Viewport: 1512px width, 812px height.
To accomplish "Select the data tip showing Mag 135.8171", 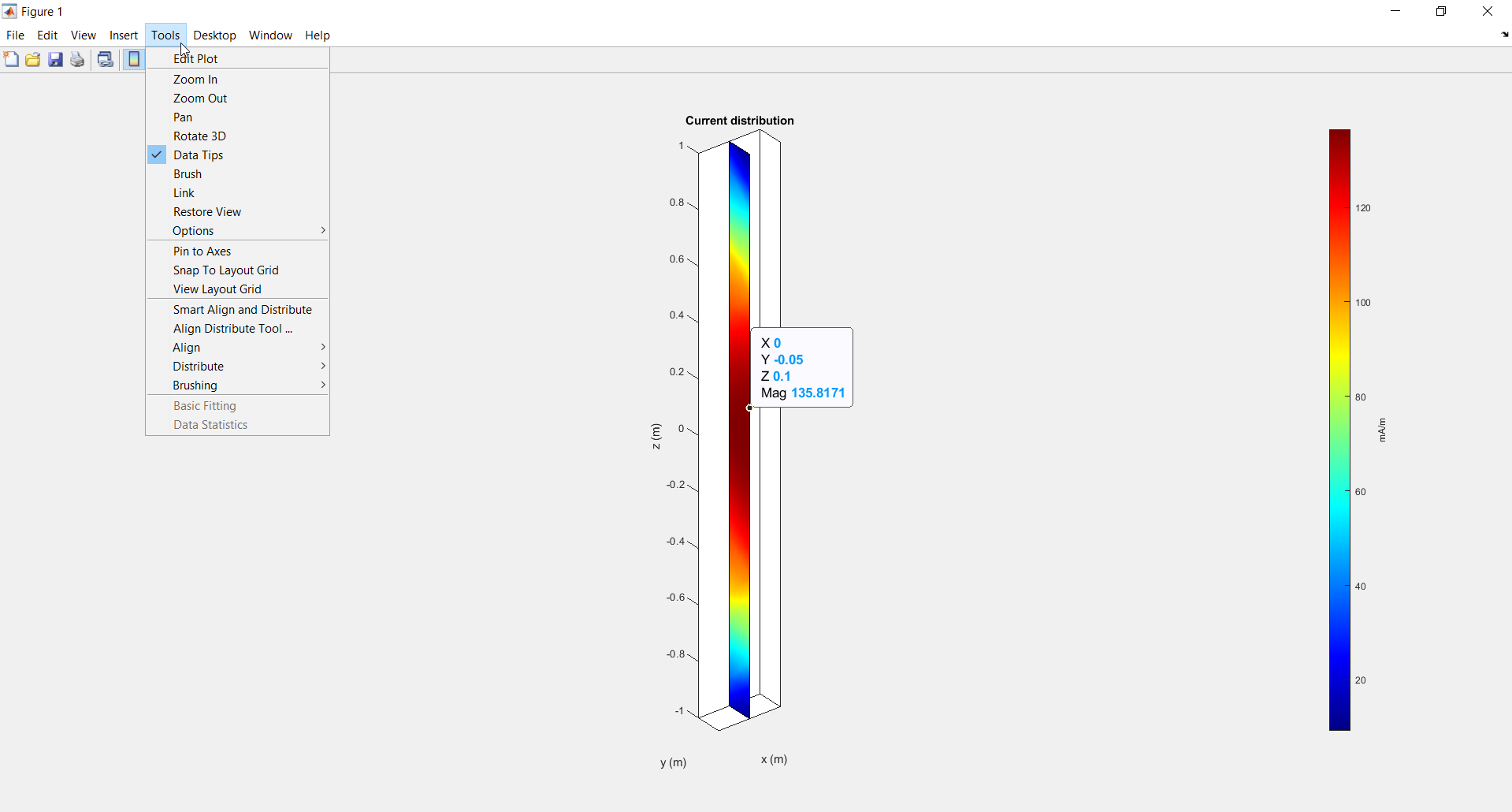I will (x=801, y=367).
